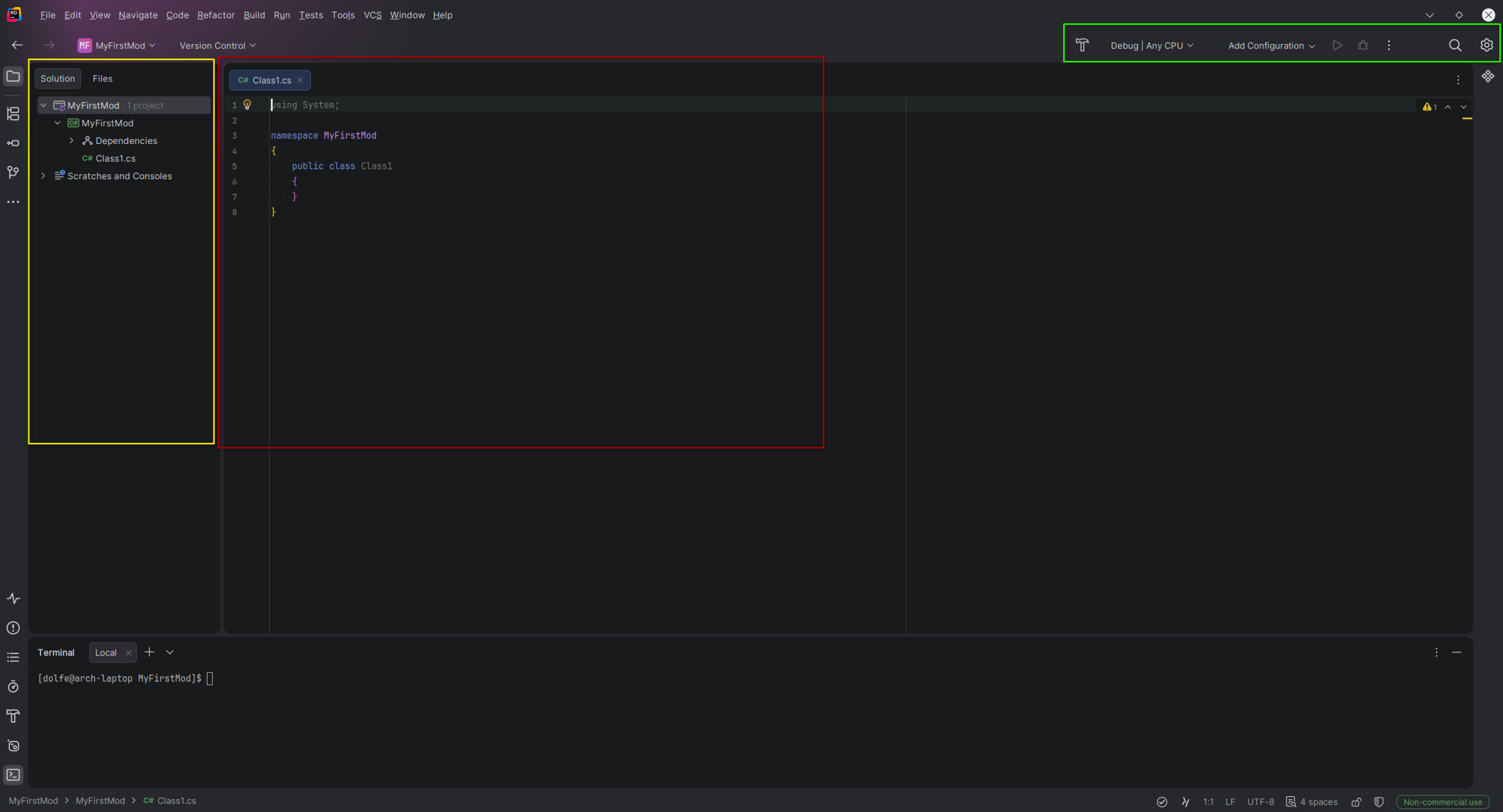The width and height of the screenshot is (1503, 812).
Task: Open the Debug | Any CPU dropdown
Action: pos(1151,45)
